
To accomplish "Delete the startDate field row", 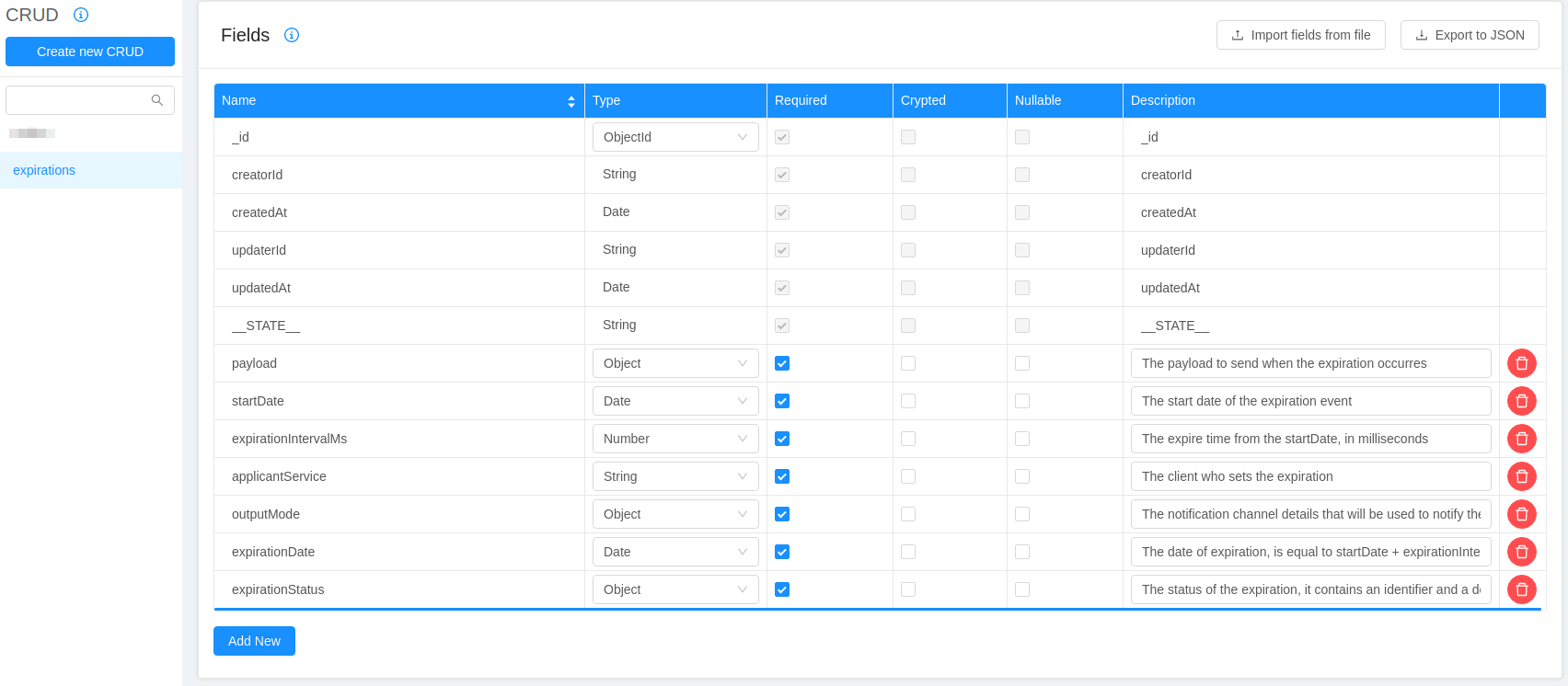I will pos(1521,401).
